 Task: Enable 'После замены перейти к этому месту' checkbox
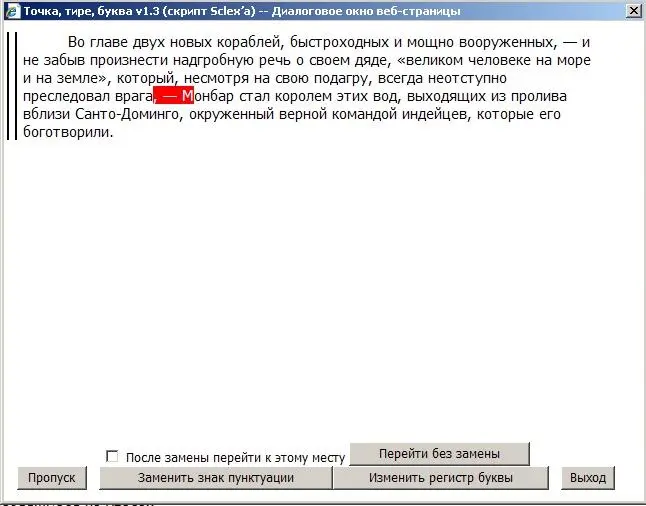[112, 457]
